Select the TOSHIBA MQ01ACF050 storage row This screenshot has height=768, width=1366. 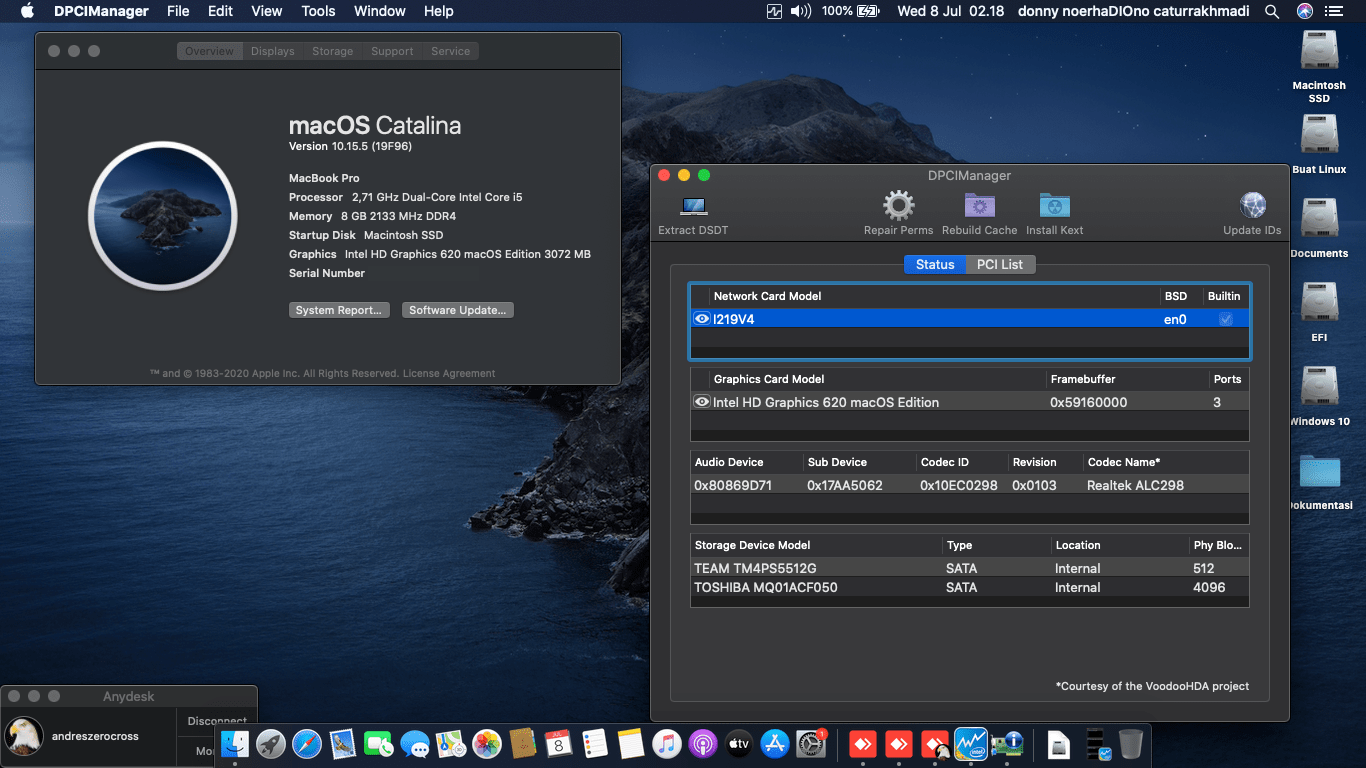(970, 587)
